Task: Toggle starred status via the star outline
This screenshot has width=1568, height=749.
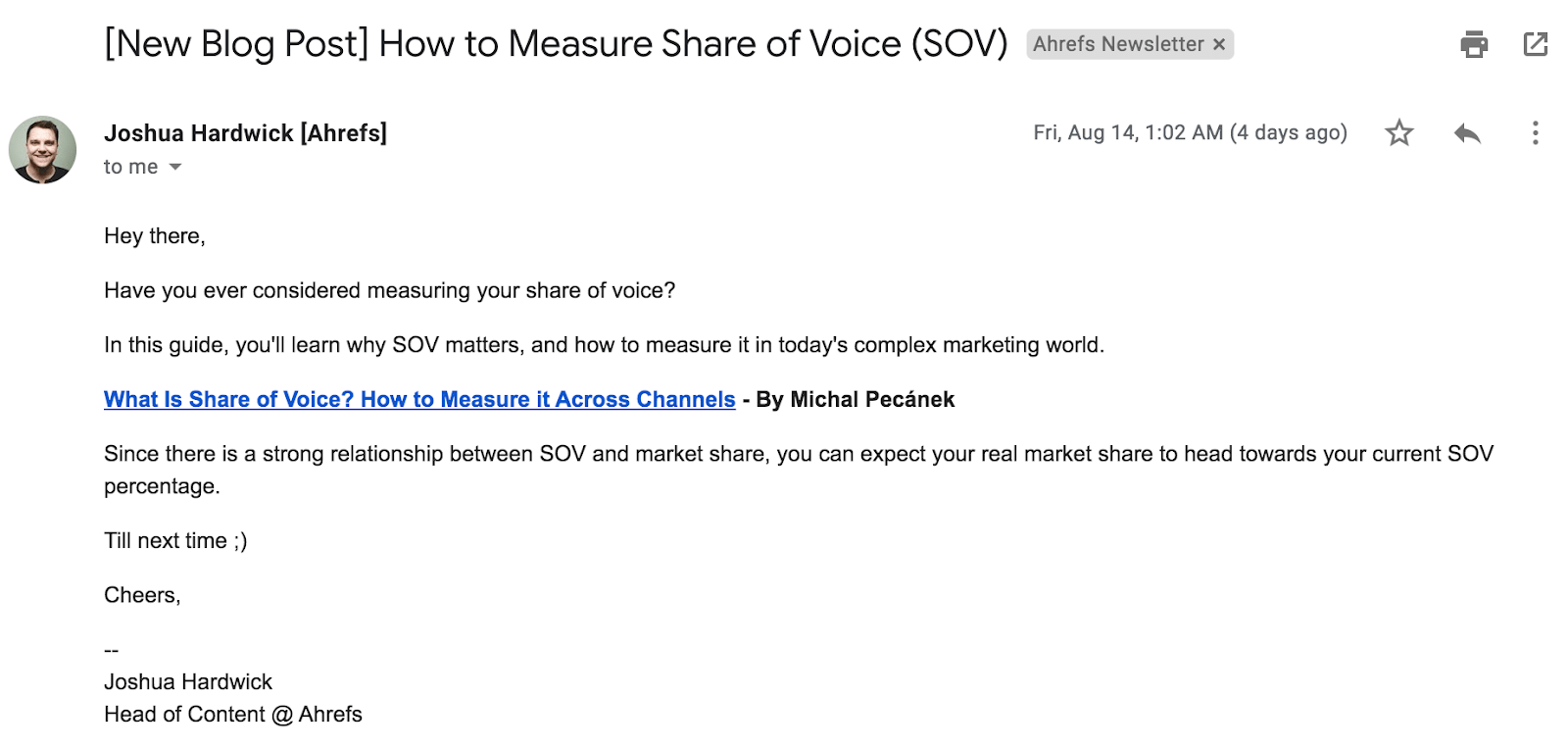Action: pyautogui.click(x=1399, y=132)
